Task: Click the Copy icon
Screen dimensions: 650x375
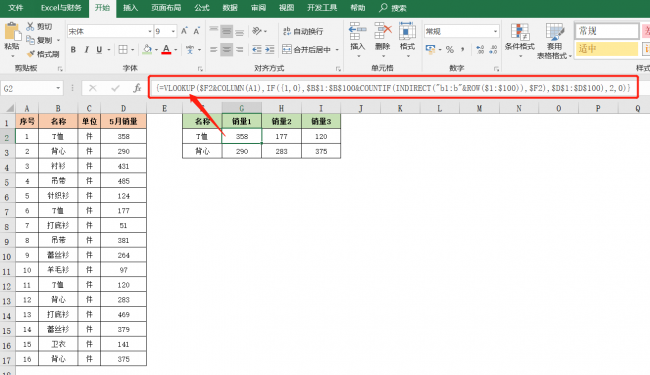Action: [30, 40]
